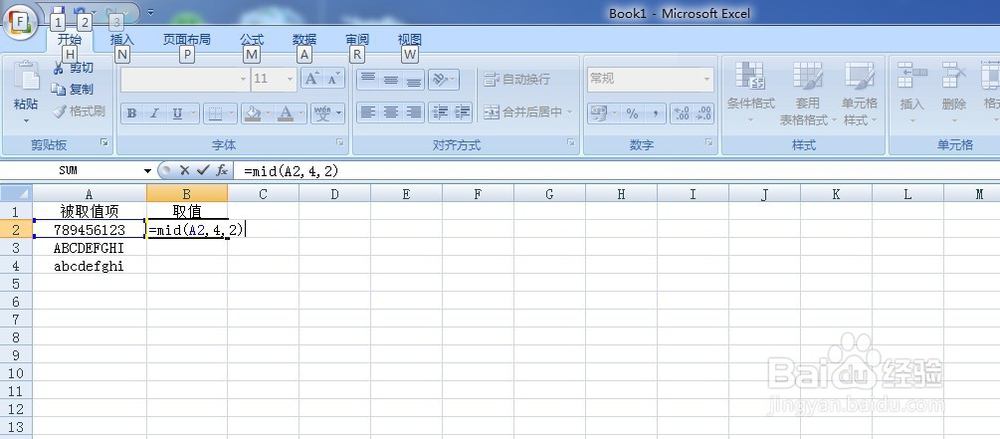Click the Wrap Text button
The height and width of the screenshot is (439, 1000).
(517, 79)
